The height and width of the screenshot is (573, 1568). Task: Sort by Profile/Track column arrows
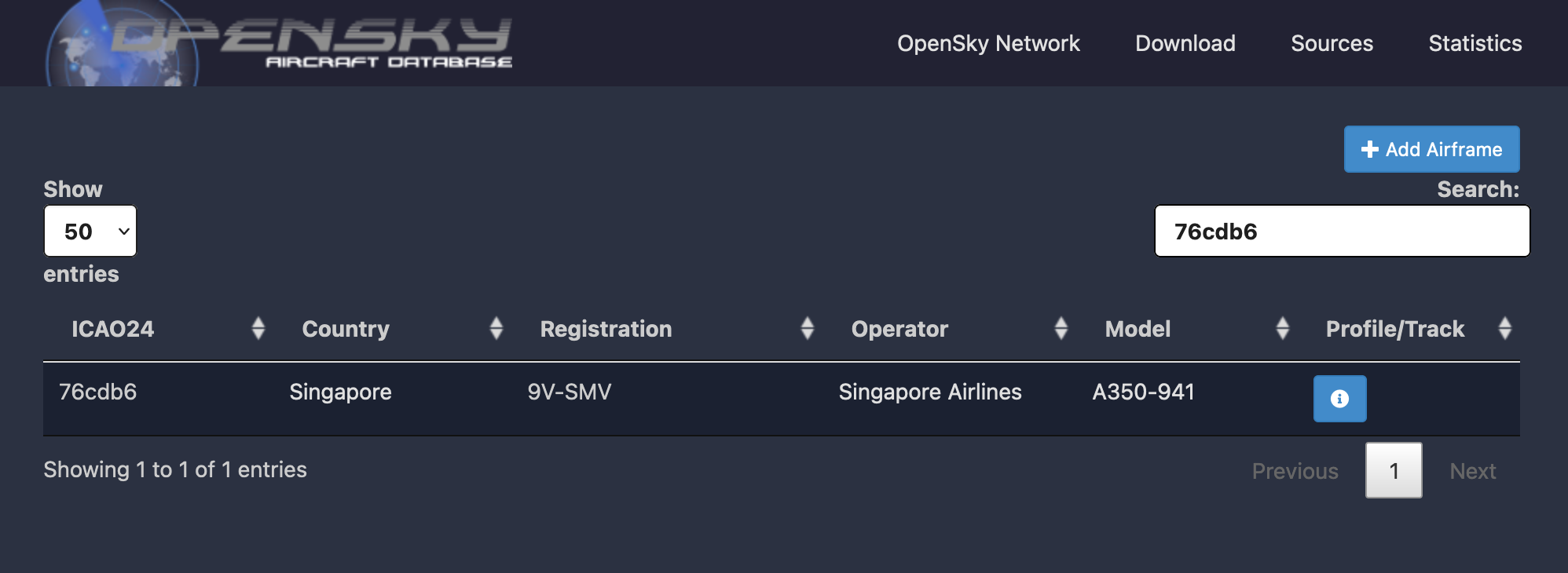[x=1504, y=328]
